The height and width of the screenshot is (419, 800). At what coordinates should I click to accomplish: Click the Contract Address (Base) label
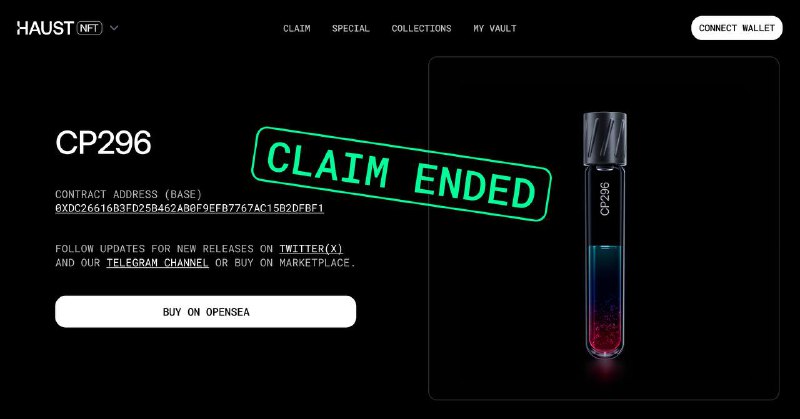(x=128, y=194)
